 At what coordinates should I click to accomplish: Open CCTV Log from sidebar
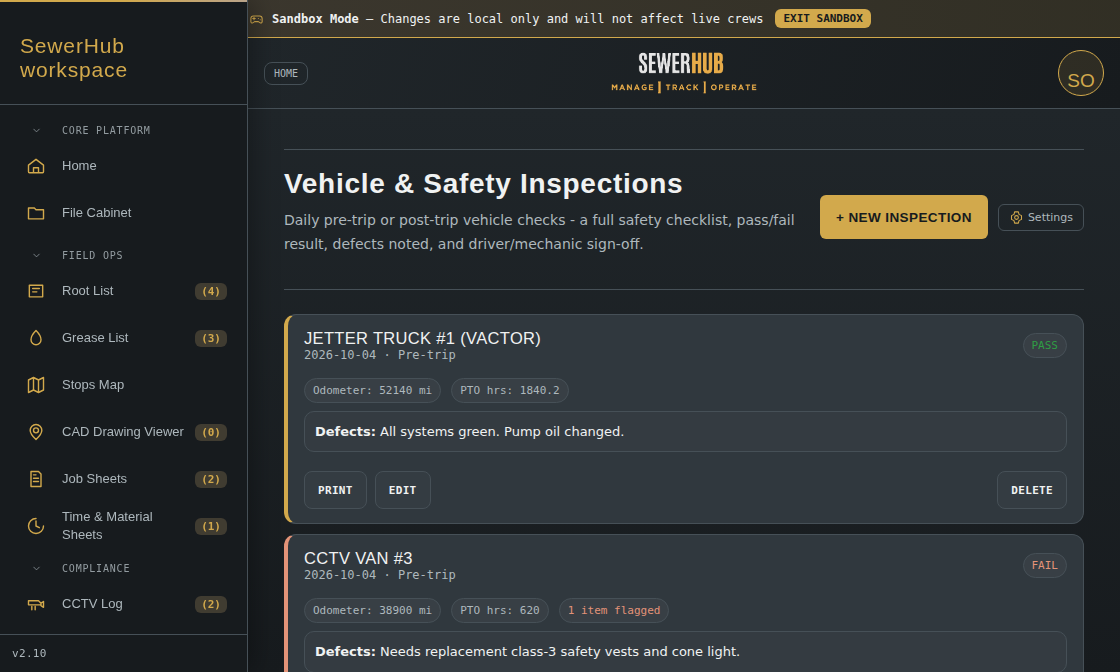point(124,604)
